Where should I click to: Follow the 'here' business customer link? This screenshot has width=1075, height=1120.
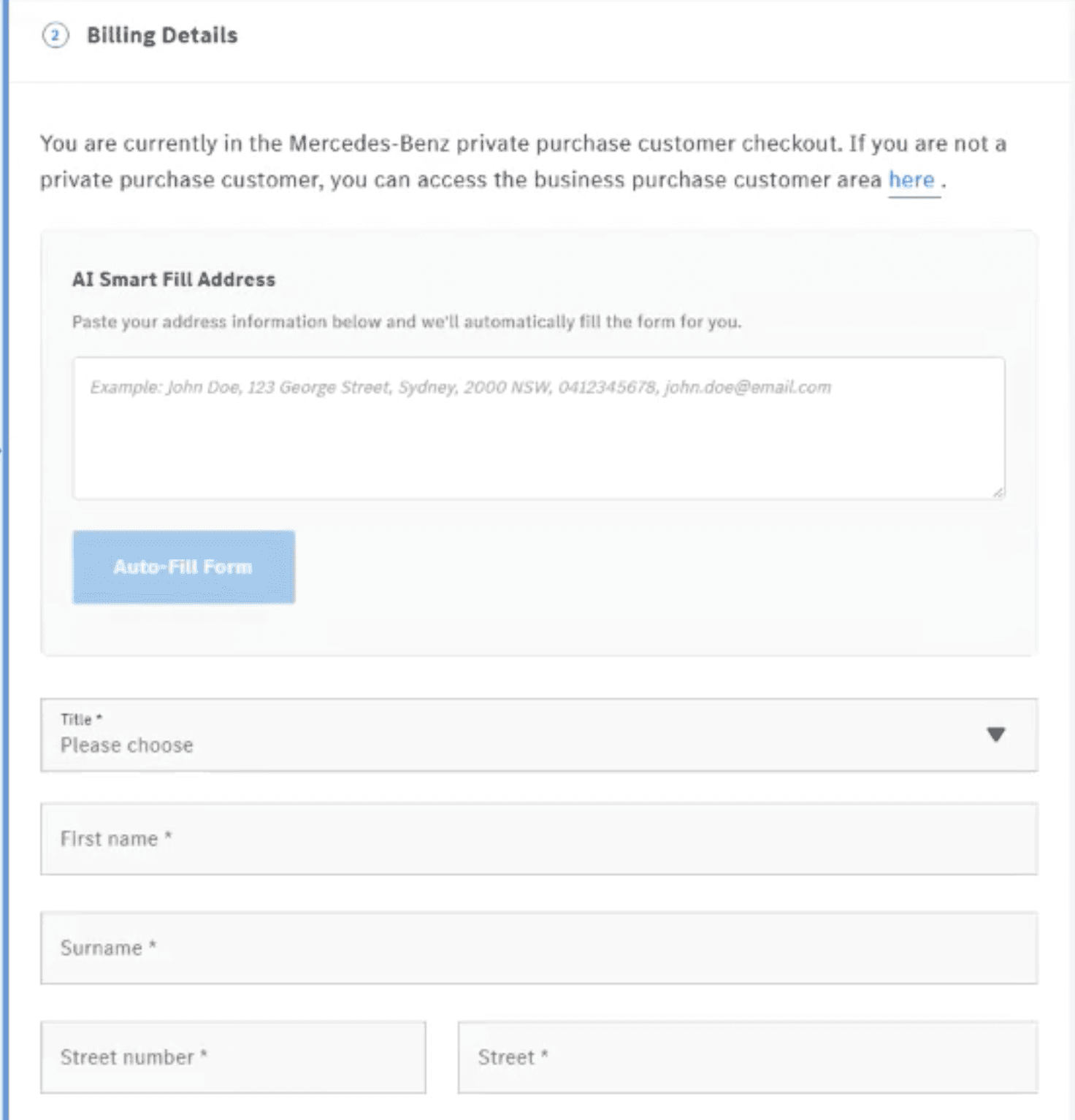pyautogui.click(x=911, y=180)
